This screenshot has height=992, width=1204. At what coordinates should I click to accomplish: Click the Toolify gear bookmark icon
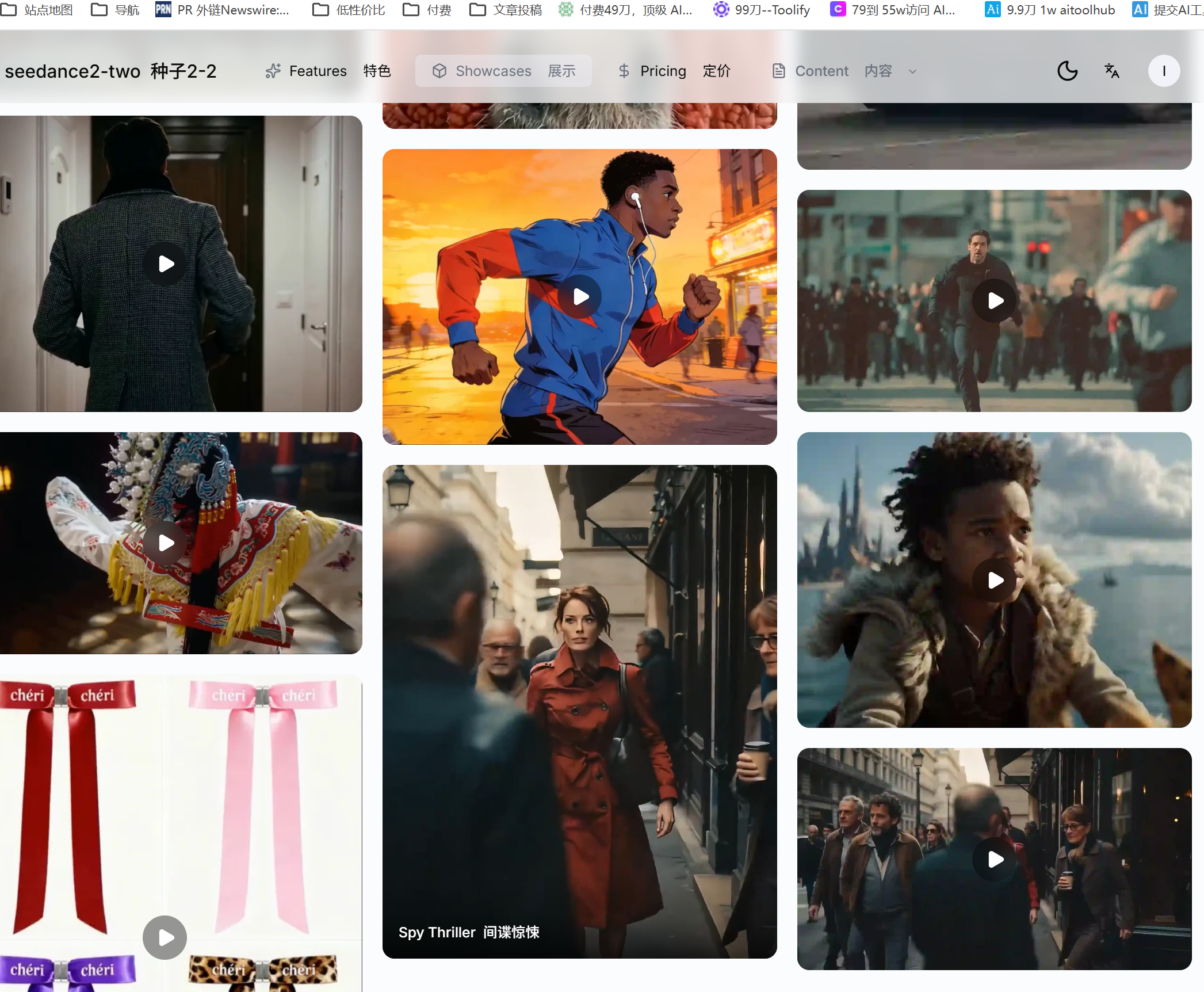pos(720,9)
